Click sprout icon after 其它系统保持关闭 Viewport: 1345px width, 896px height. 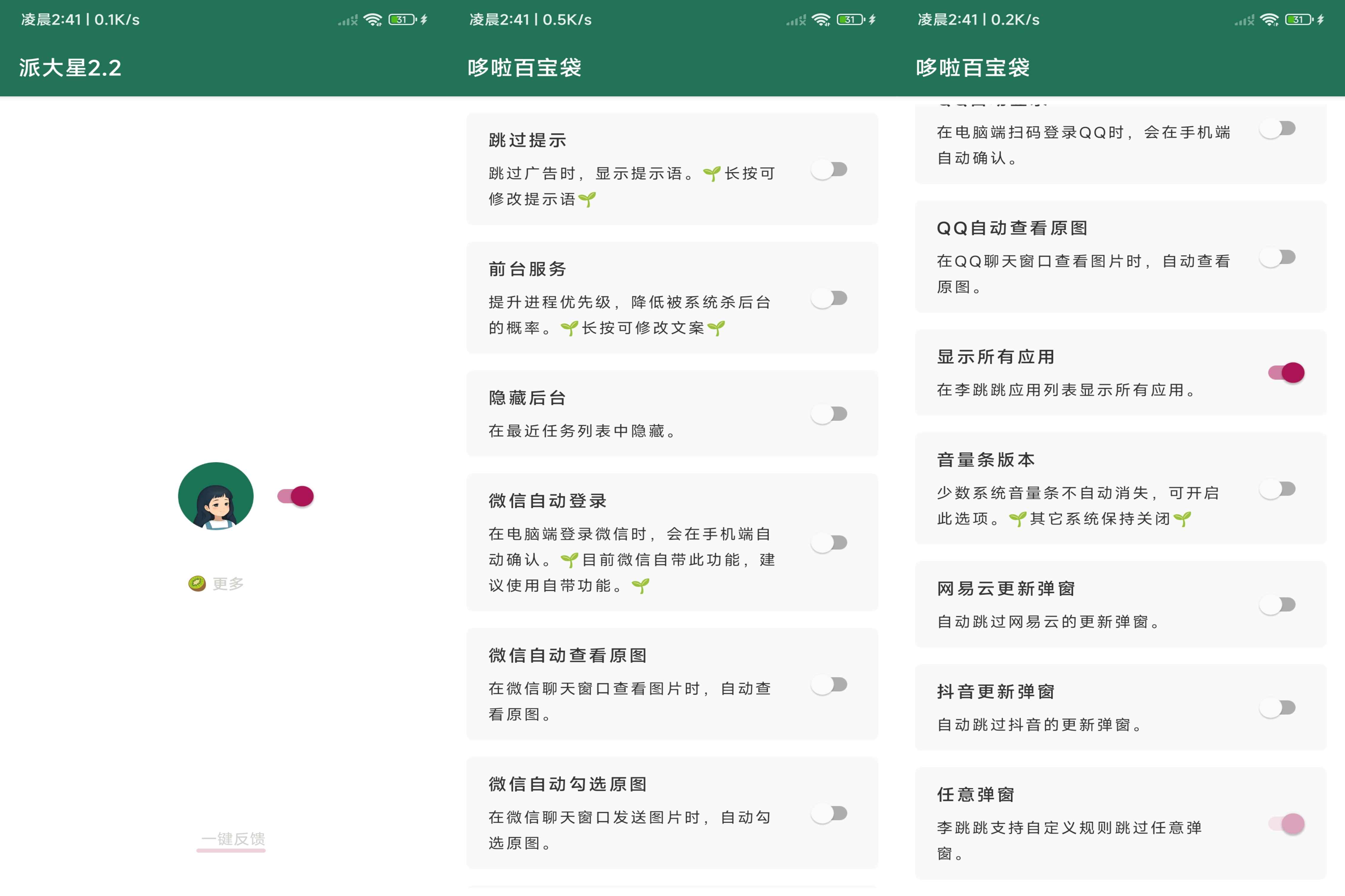[1182, 519]
